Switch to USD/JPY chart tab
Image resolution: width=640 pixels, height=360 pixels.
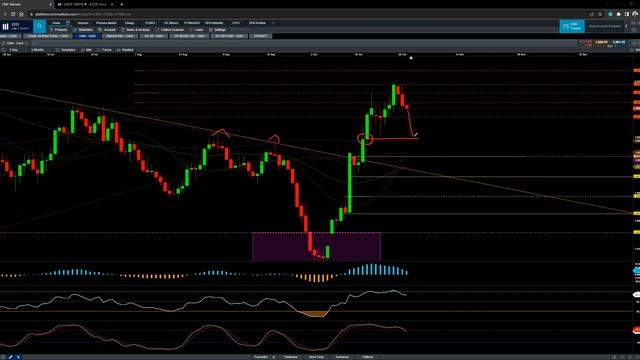(260, 36)
